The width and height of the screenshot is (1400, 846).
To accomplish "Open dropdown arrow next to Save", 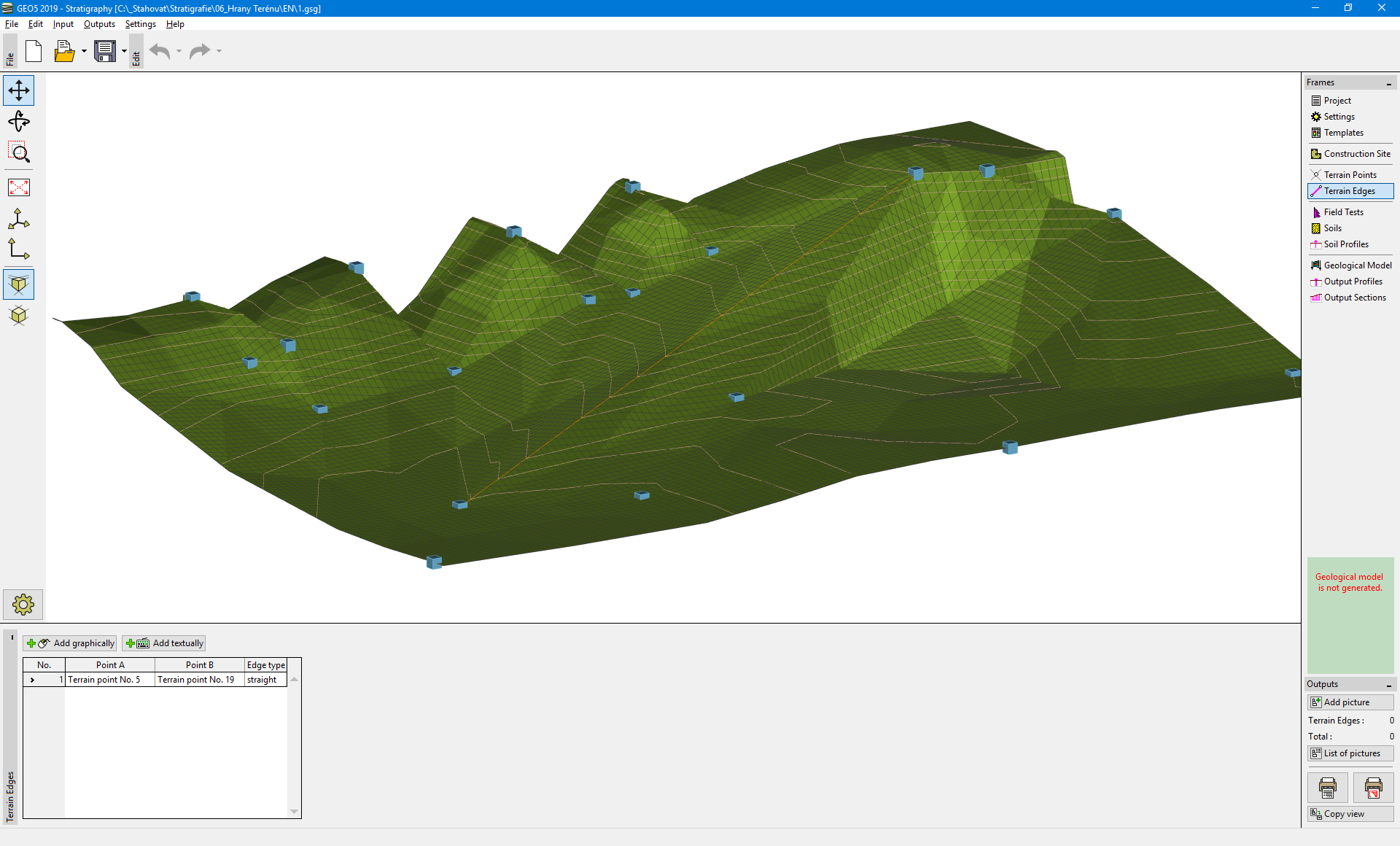I will [124, 51].
